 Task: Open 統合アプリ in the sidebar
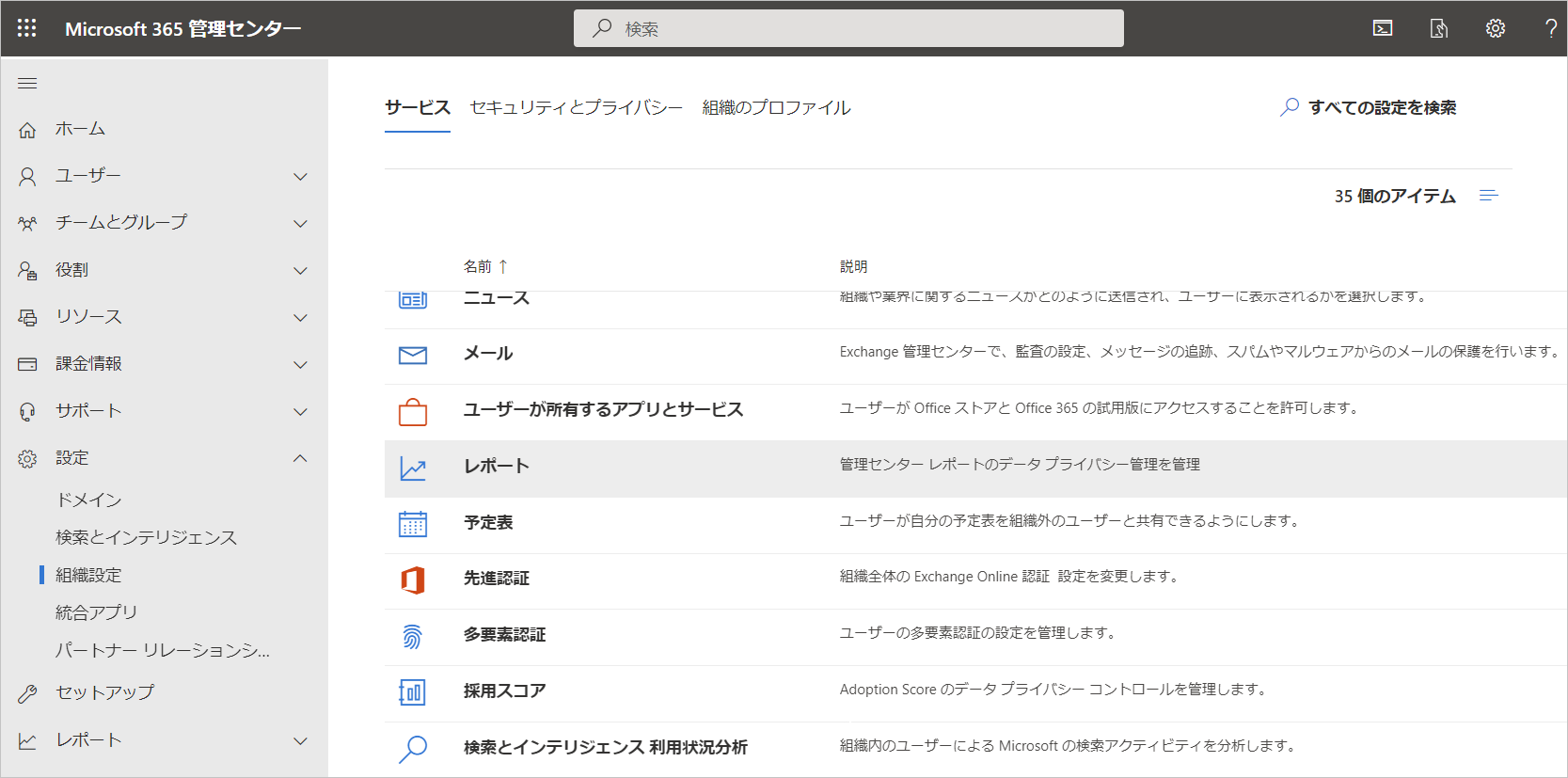pos(96,612)
